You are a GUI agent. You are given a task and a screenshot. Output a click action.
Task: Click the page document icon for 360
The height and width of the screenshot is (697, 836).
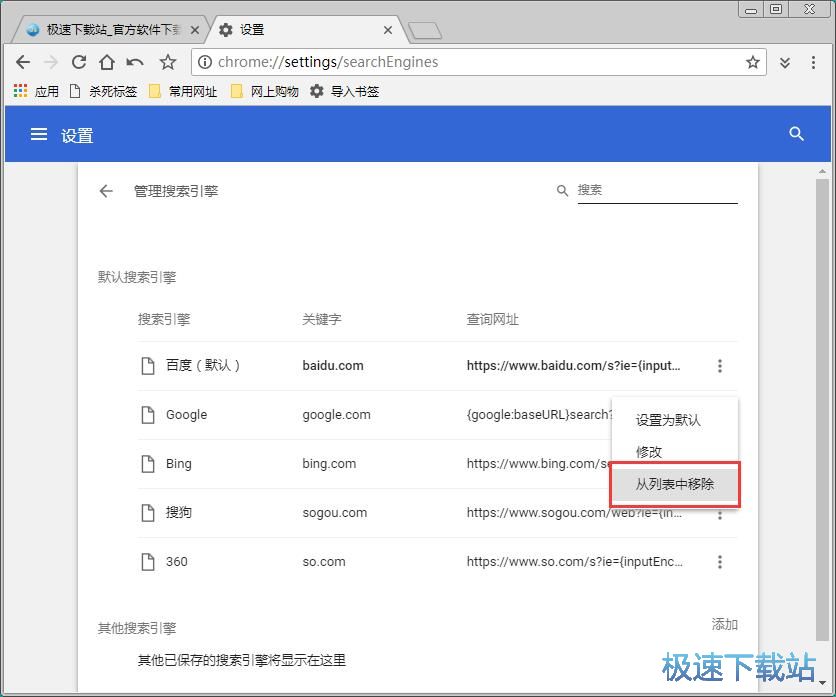[148, 562]
